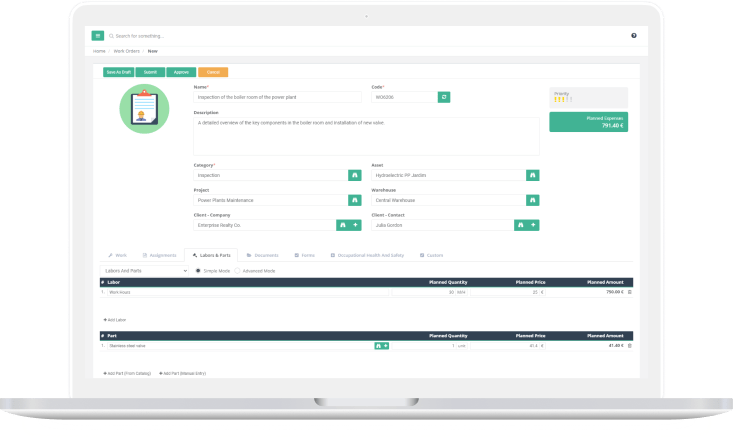
Task: Browse Warehouse with the binoculars icon
Action: pyautogui.click(x=533, y=200)
